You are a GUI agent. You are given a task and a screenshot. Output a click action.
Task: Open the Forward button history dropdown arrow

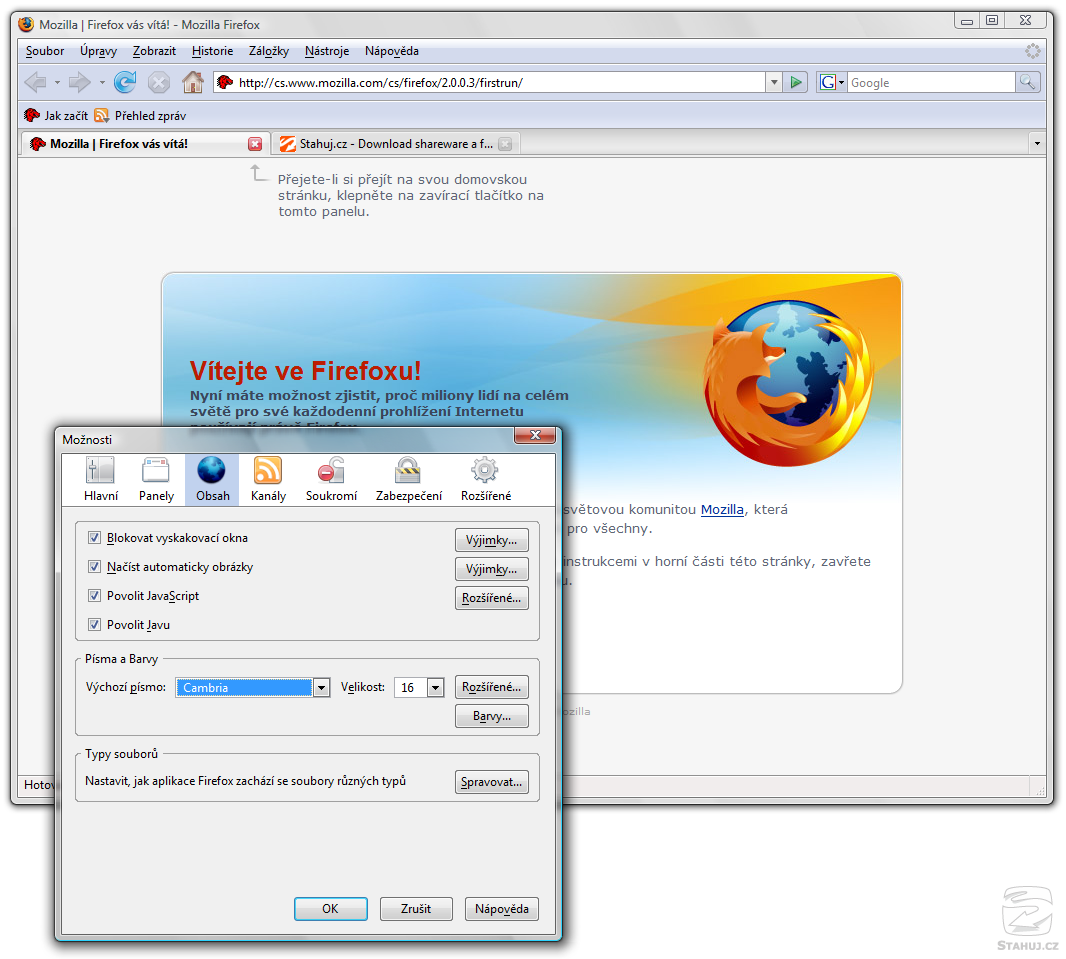coord(102,83)
